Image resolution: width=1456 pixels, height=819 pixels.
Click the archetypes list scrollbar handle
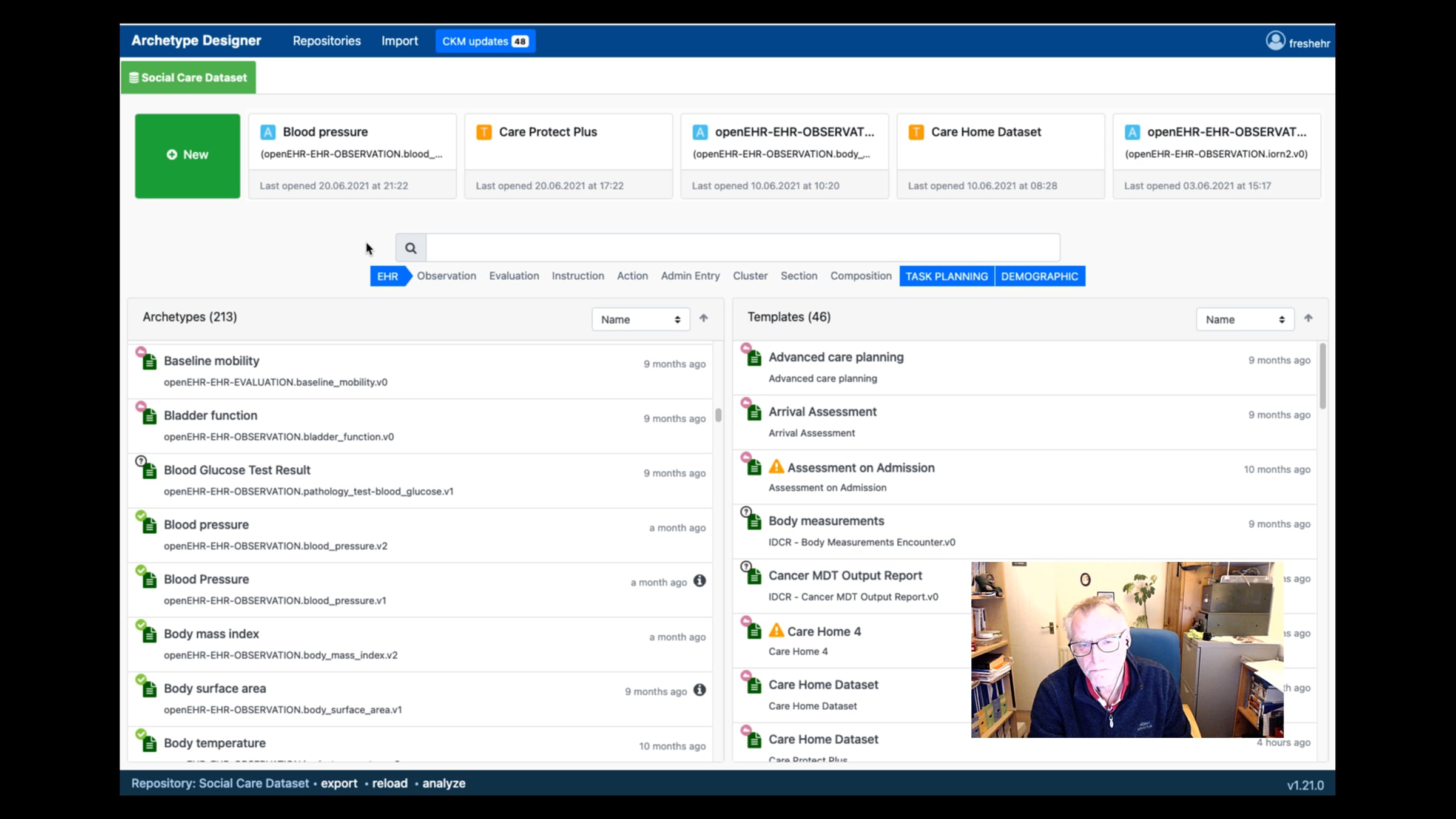click(718, 415)
